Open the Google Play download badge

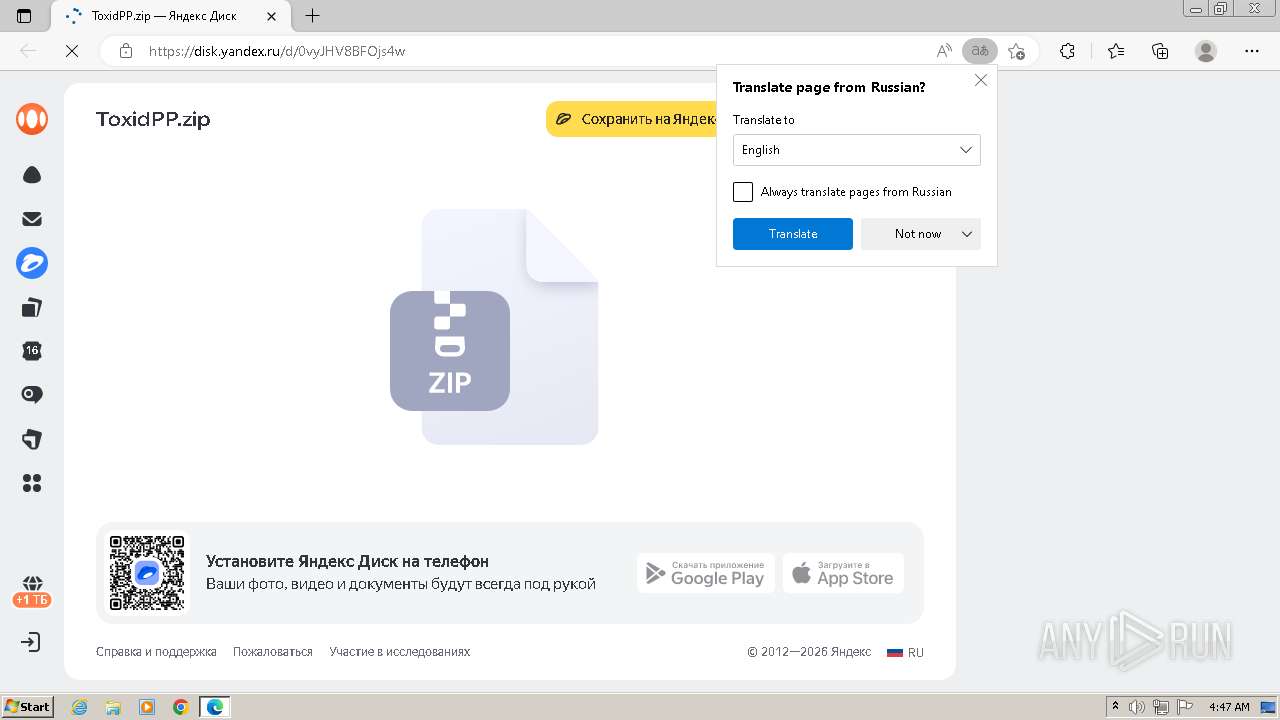706,573
